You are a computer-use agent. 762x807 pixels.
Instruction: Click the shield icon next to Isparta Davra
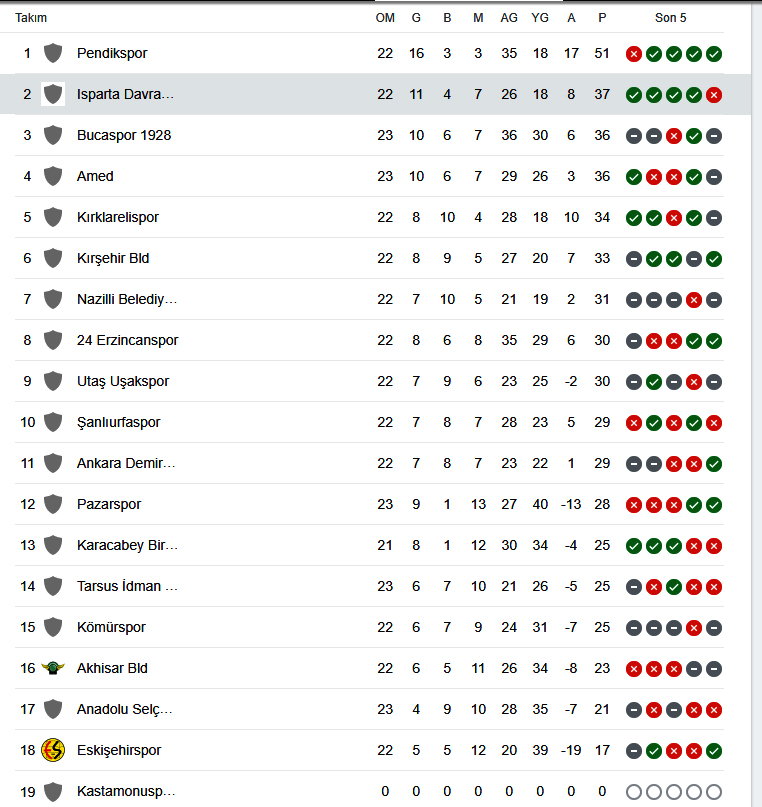[53, 94]
